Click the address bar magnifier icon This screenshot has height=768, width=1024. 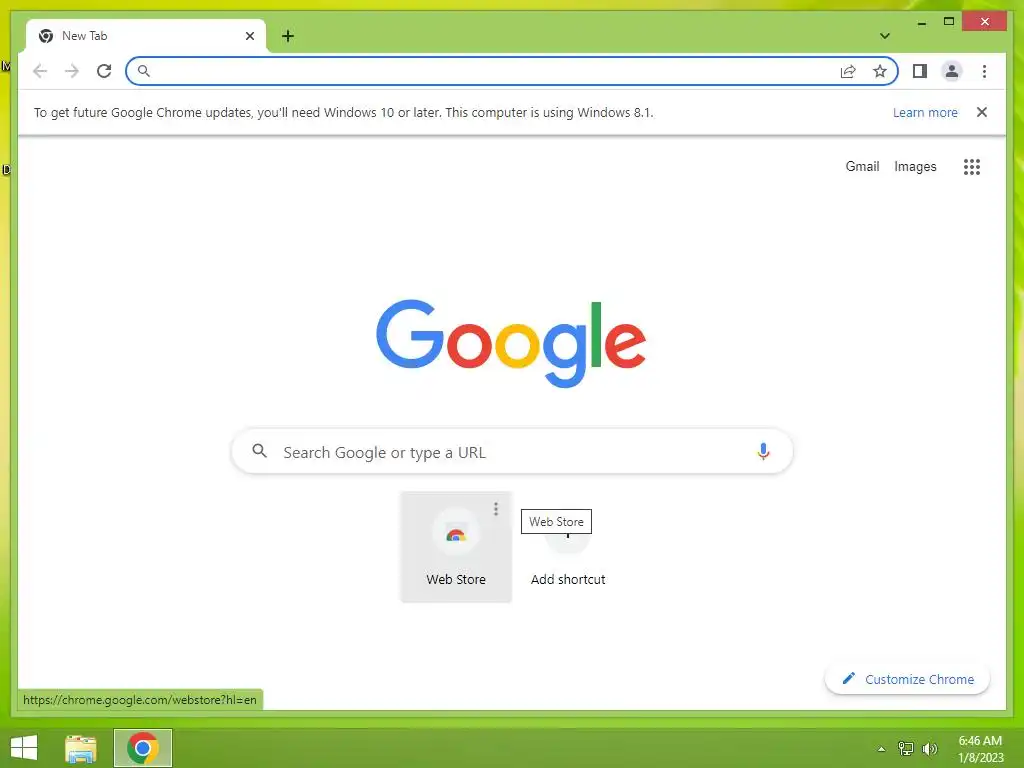[144, 71]
